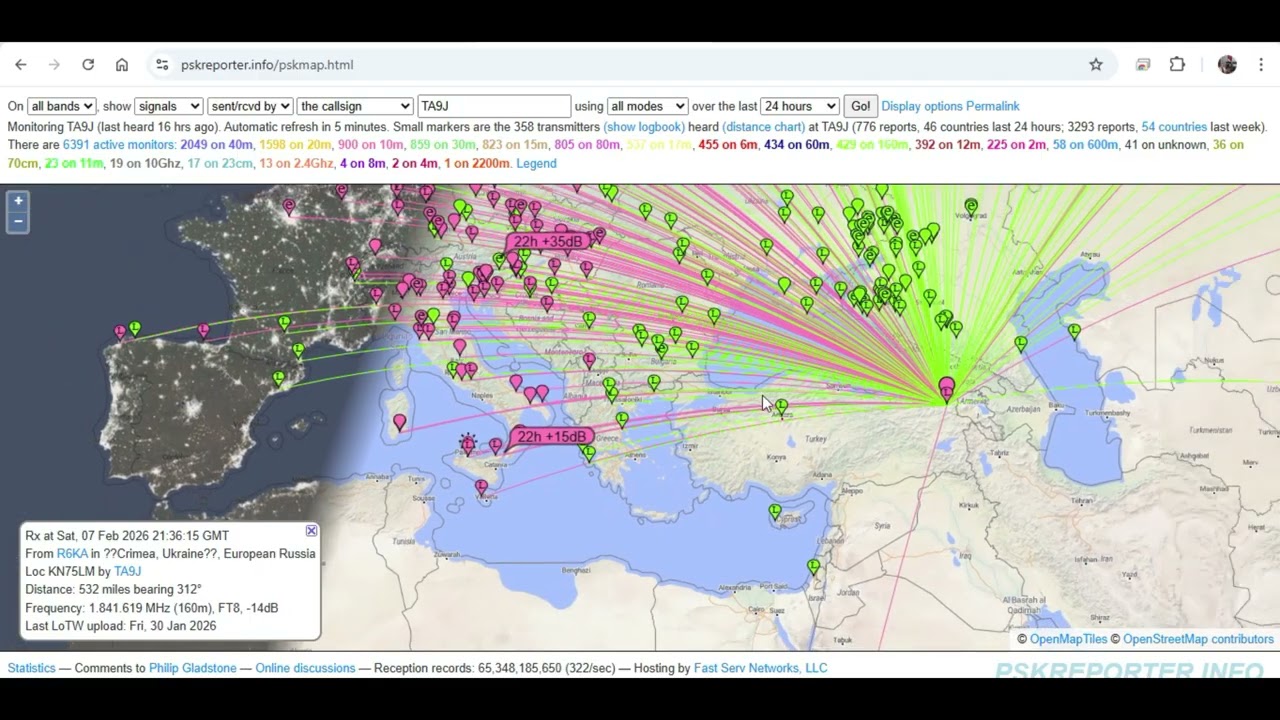1280x720 pixels.
Task: Select the '392 on 12m' band link
Action: (x=948, y=145)
